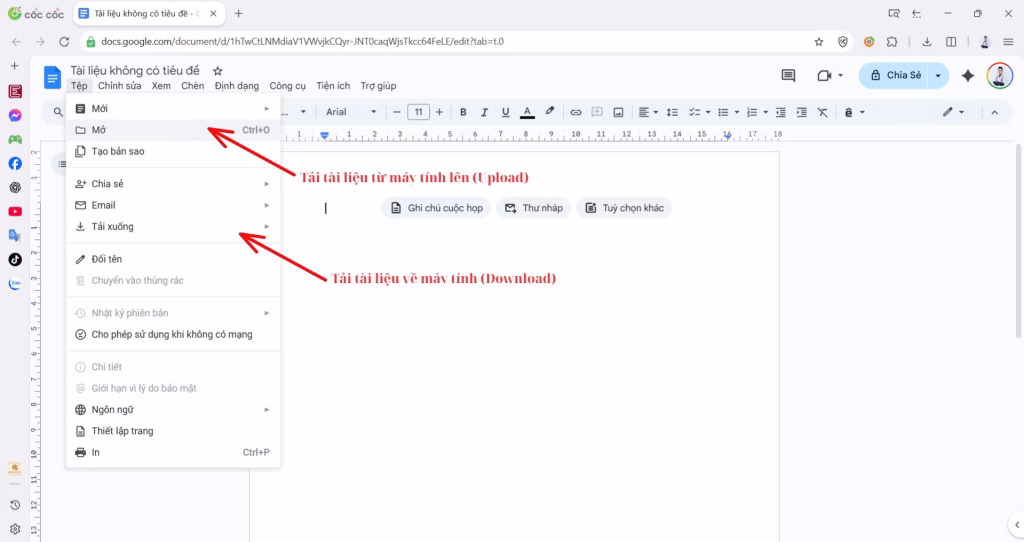Open browser downloads icon
This screenshot has height=542, width=1024.
[927, 41]
